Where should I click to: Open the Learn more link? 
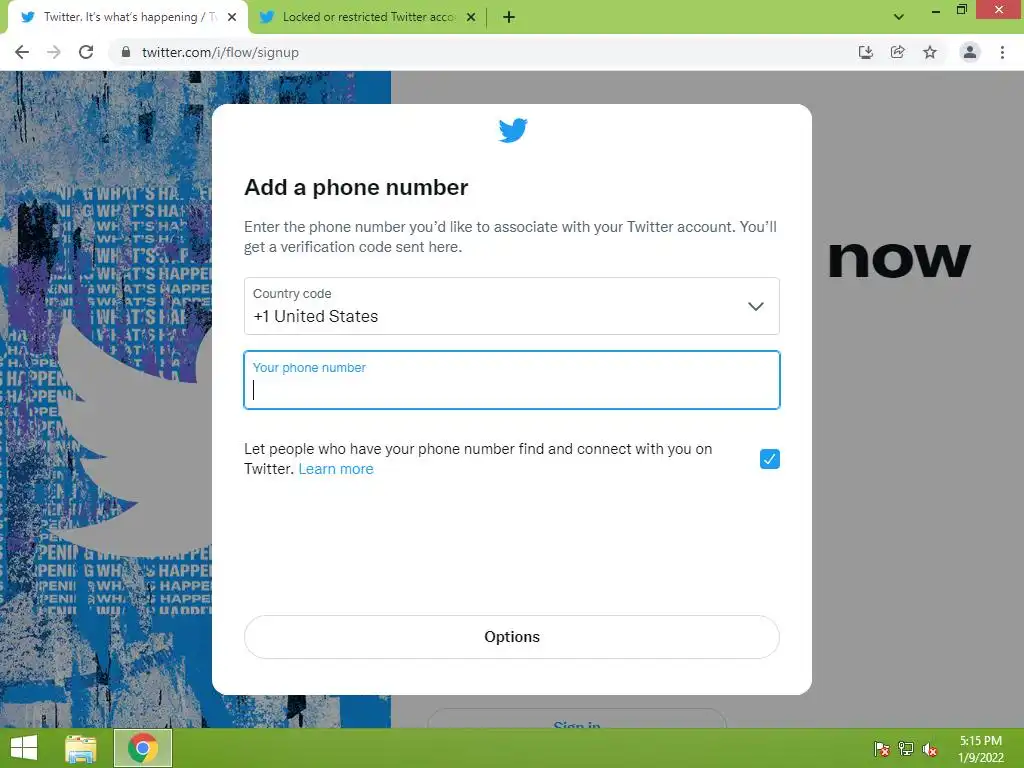336,469
